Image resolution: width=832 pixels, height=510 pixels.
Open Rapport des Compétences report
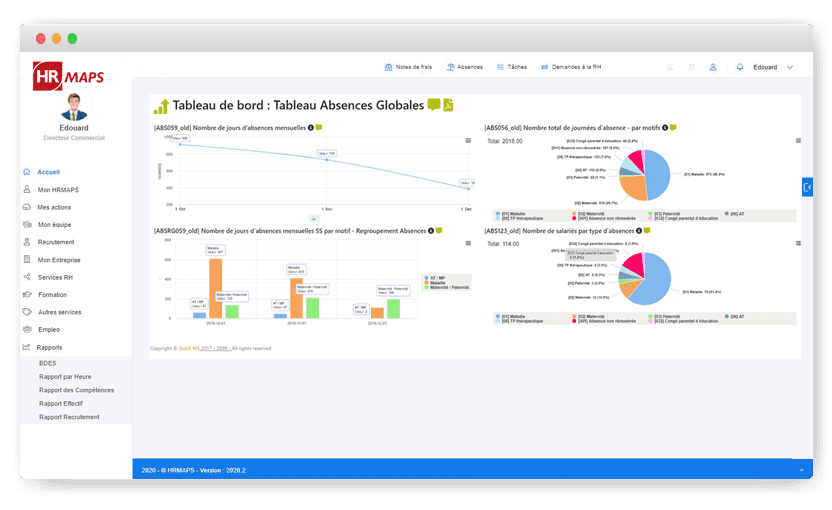(x=76, y=390)
